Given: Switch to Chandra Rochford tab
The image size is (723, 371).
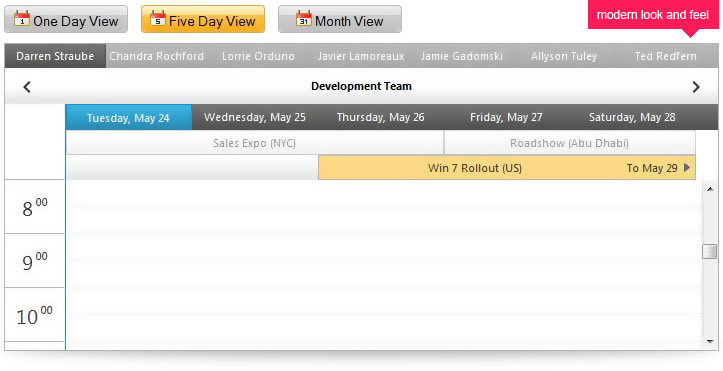Looking at the screenshot, I should (x=157, y=56).
